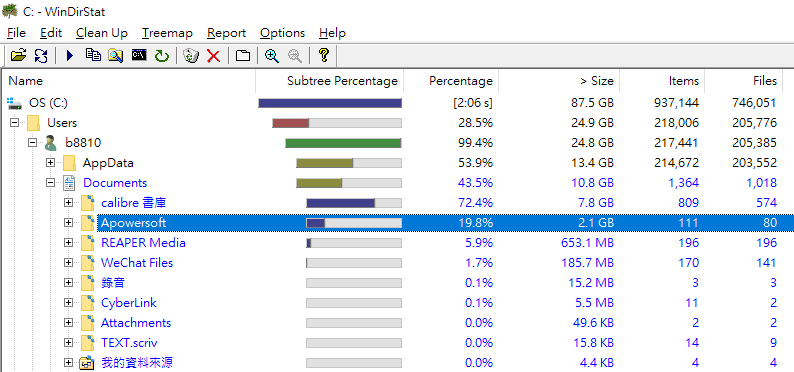
Task: Click the Open folder toolbar icon
Action: (x=18, y=55)
